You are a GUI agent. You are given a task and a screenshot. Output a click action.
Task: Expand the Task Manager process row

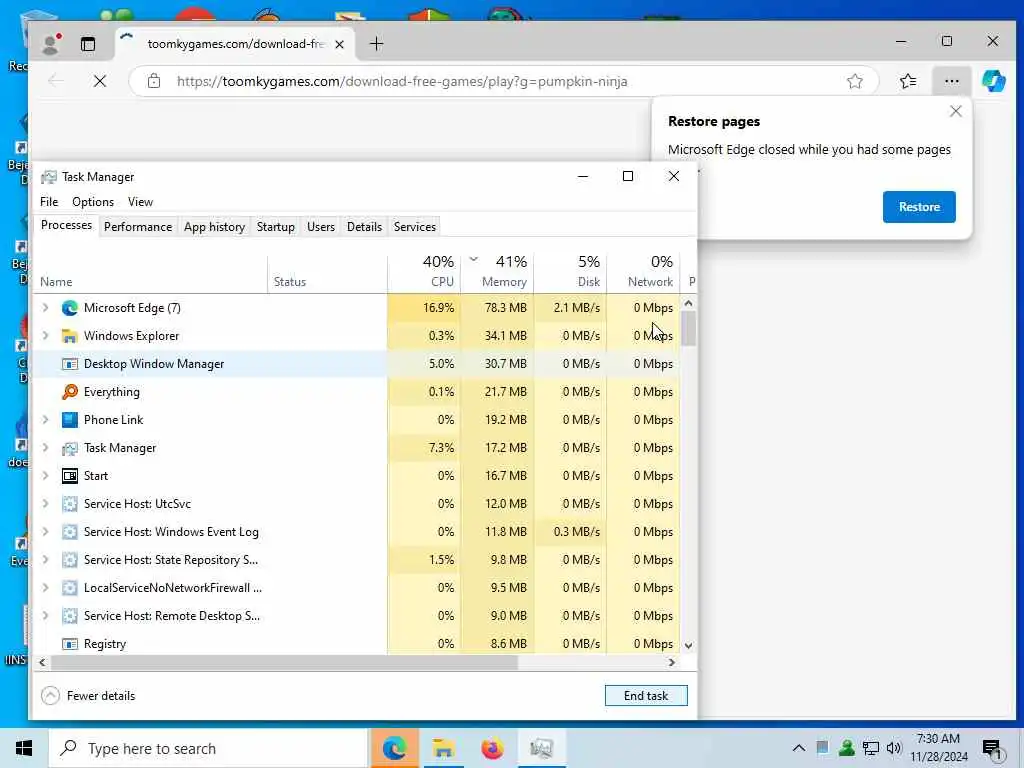coord(45,448)
